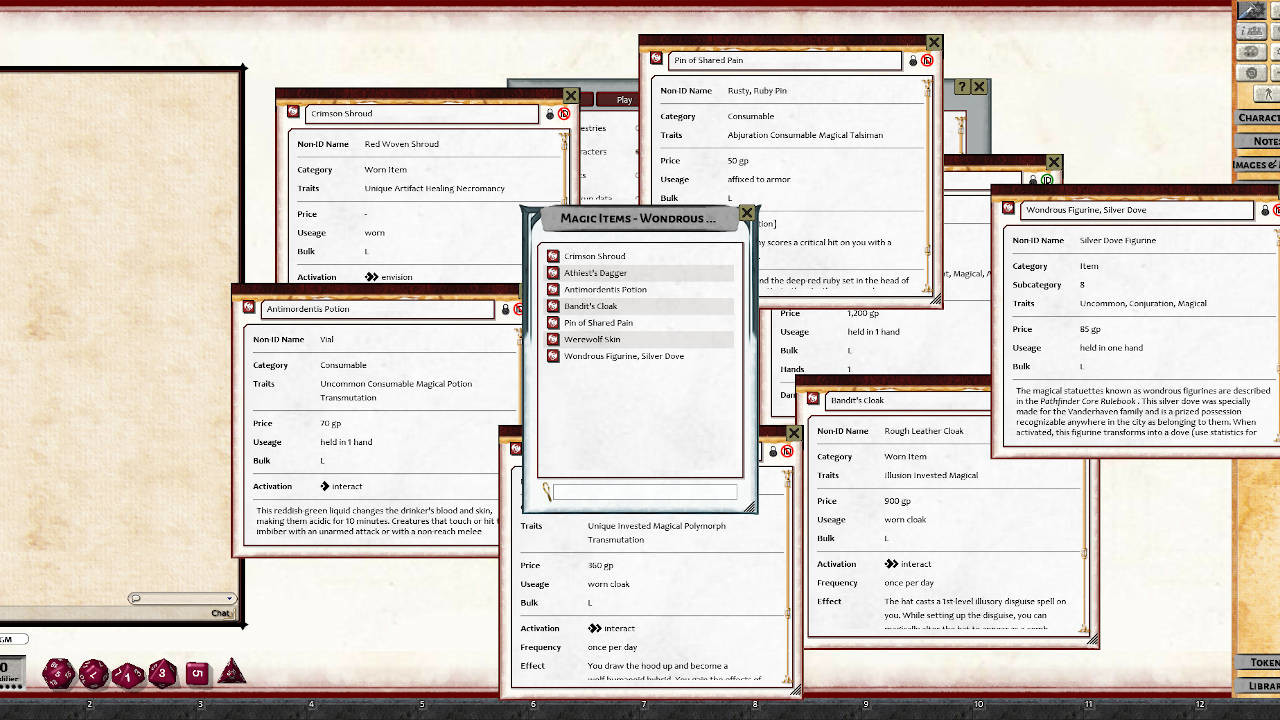Click the color palette sidebar icon
This screenshot has height=720, width=1280.
coord(1251,52)
